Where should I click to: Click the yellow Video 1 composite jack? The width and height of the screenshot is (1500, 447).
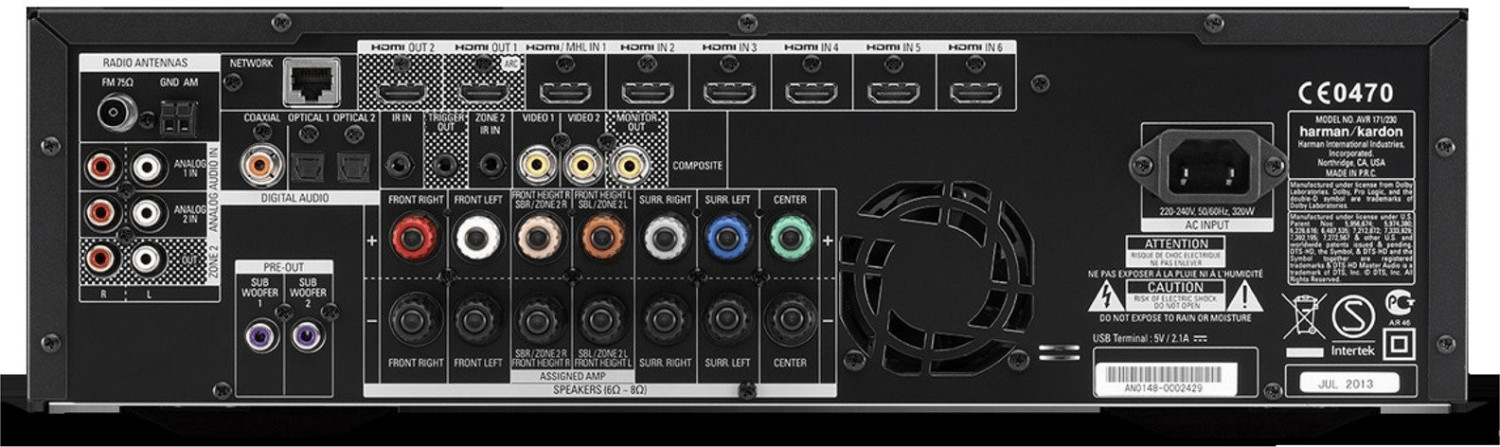pyautogui.click(x=541, y=161)
